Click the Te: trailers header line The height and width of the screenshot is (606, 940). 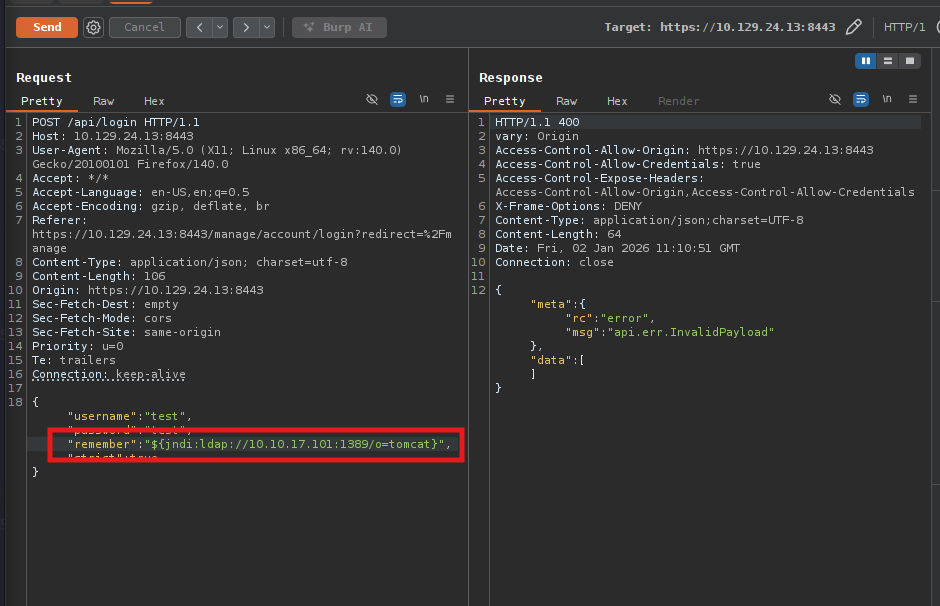click(x=74, y=360)
